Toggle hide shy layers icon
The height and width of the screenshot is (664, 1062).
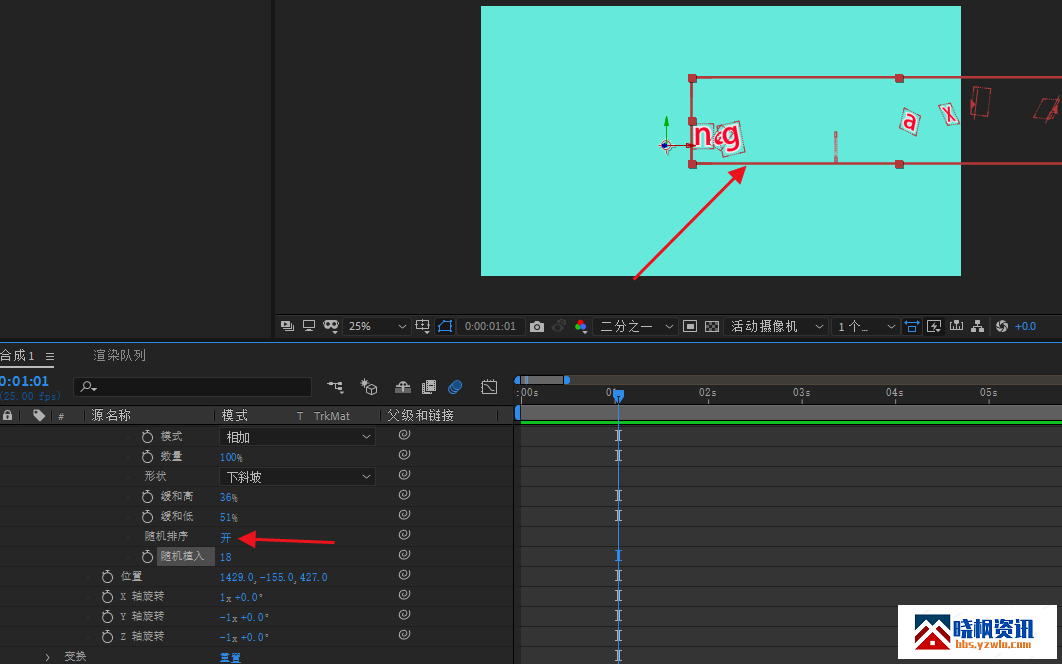coord(403,387)
